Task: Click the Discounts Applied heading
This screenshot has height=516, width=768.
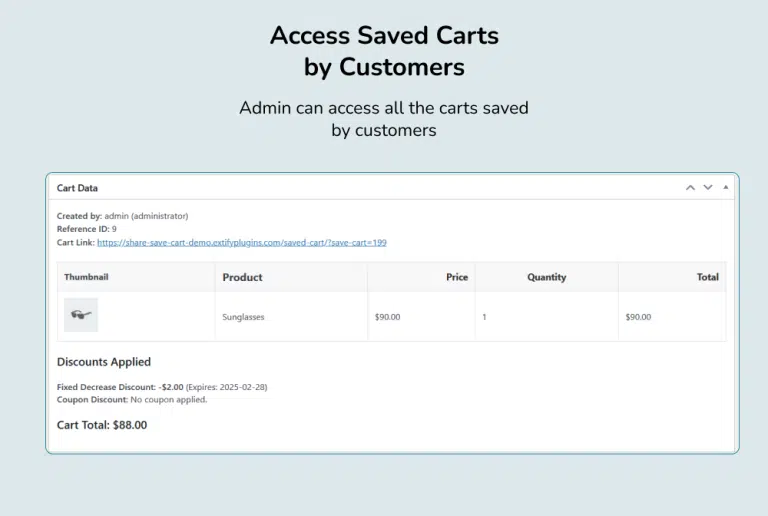Action: pyautogui.click(x=104, y=362)
